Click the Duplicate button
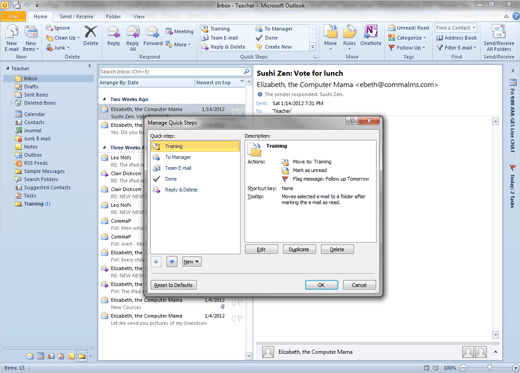520x373 pixels. 299,249
